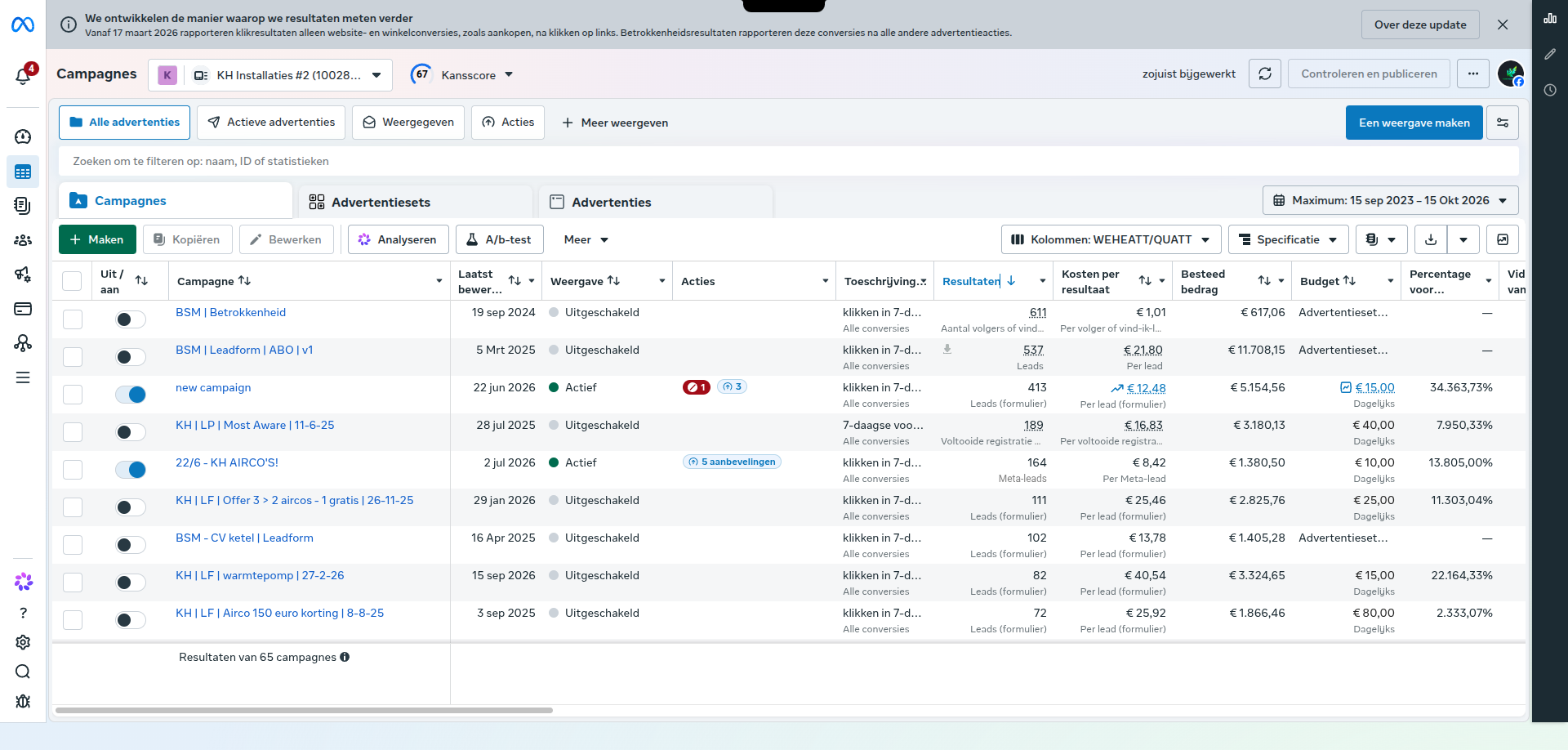1568x750 pixels.
Task: Open the notifications bell icon
Action: (23, 75)
